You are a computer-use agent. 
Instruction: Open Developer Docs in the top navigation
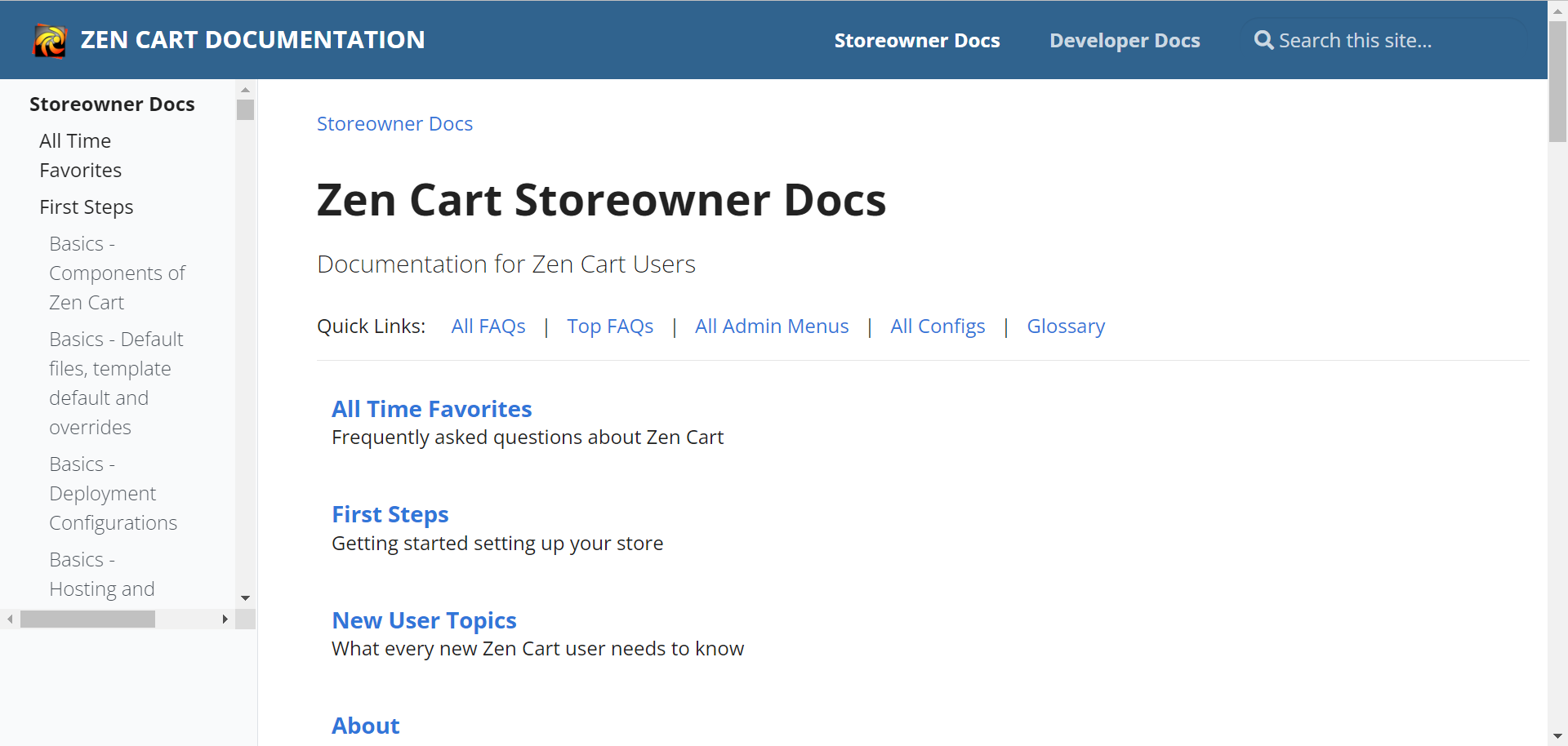1125,40
